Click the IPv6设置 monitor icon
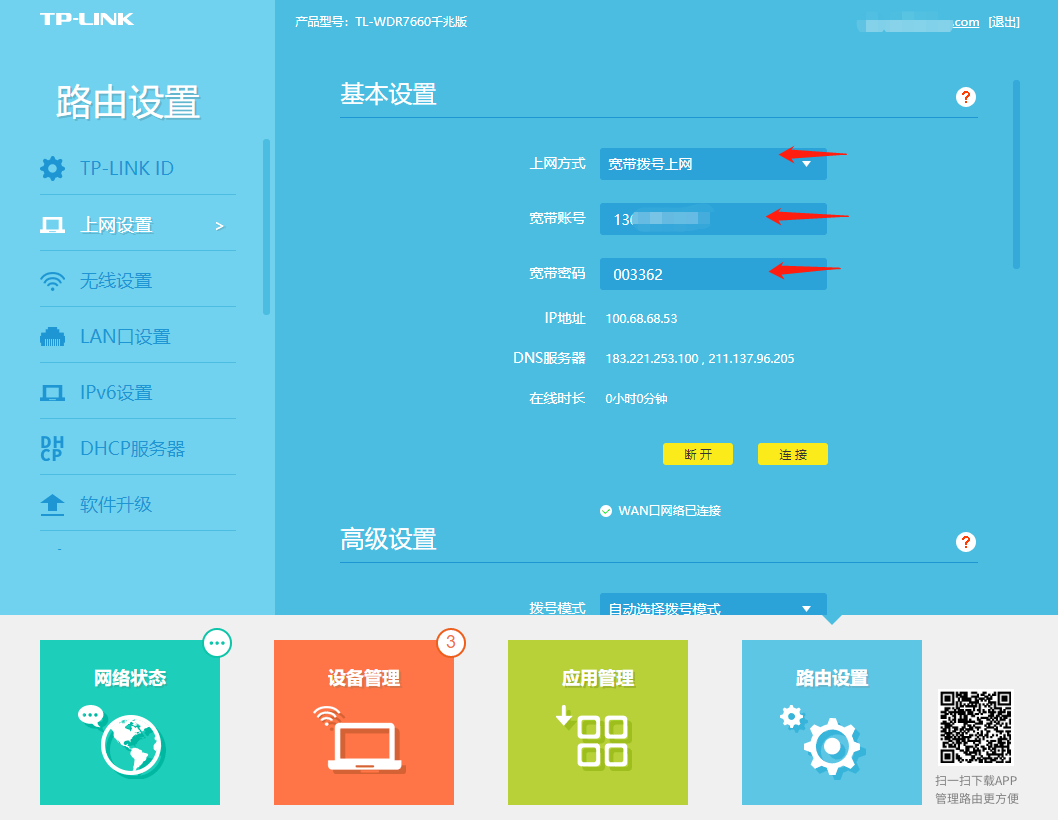This screenshot has width=1058, height=820. click(x=53, y=393)
